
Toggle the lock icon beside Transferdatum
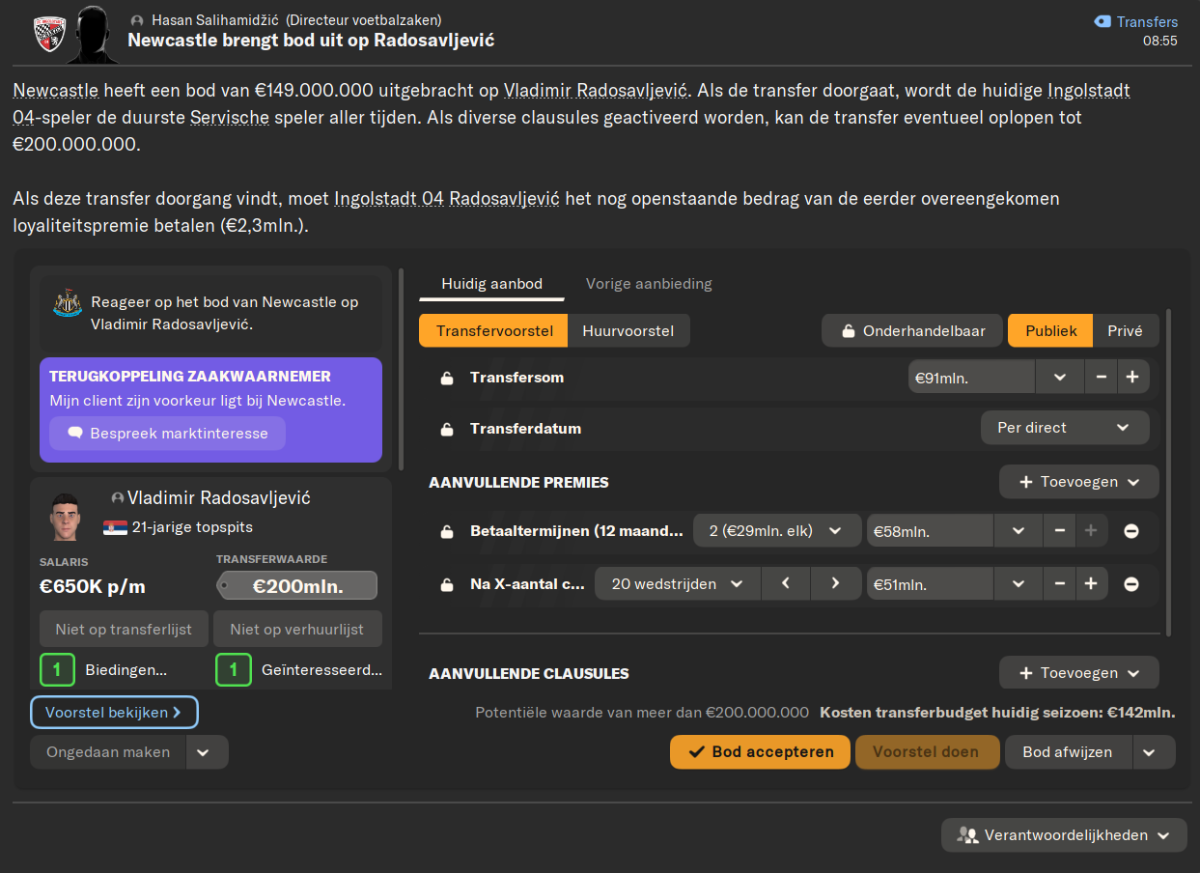point(447,429)
